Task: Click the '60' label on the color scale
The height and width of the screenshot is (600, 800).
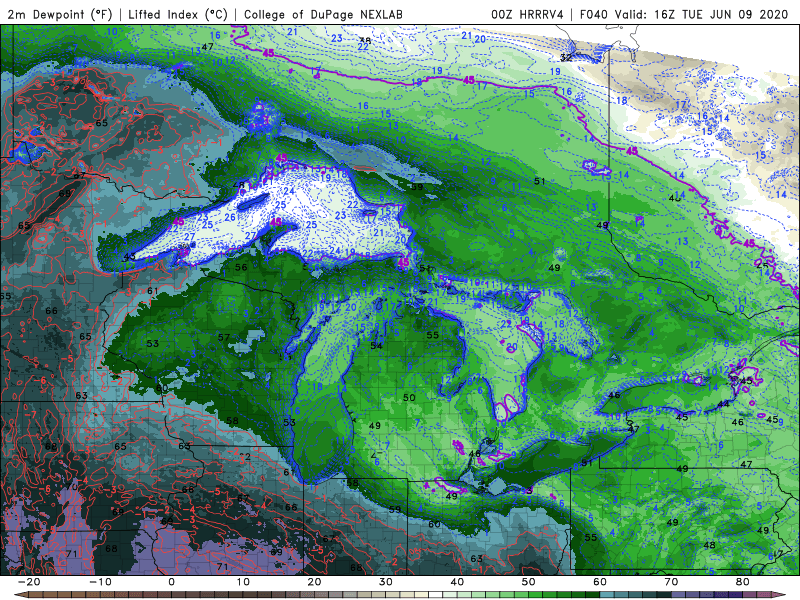Action: click(x=600, y=582)
